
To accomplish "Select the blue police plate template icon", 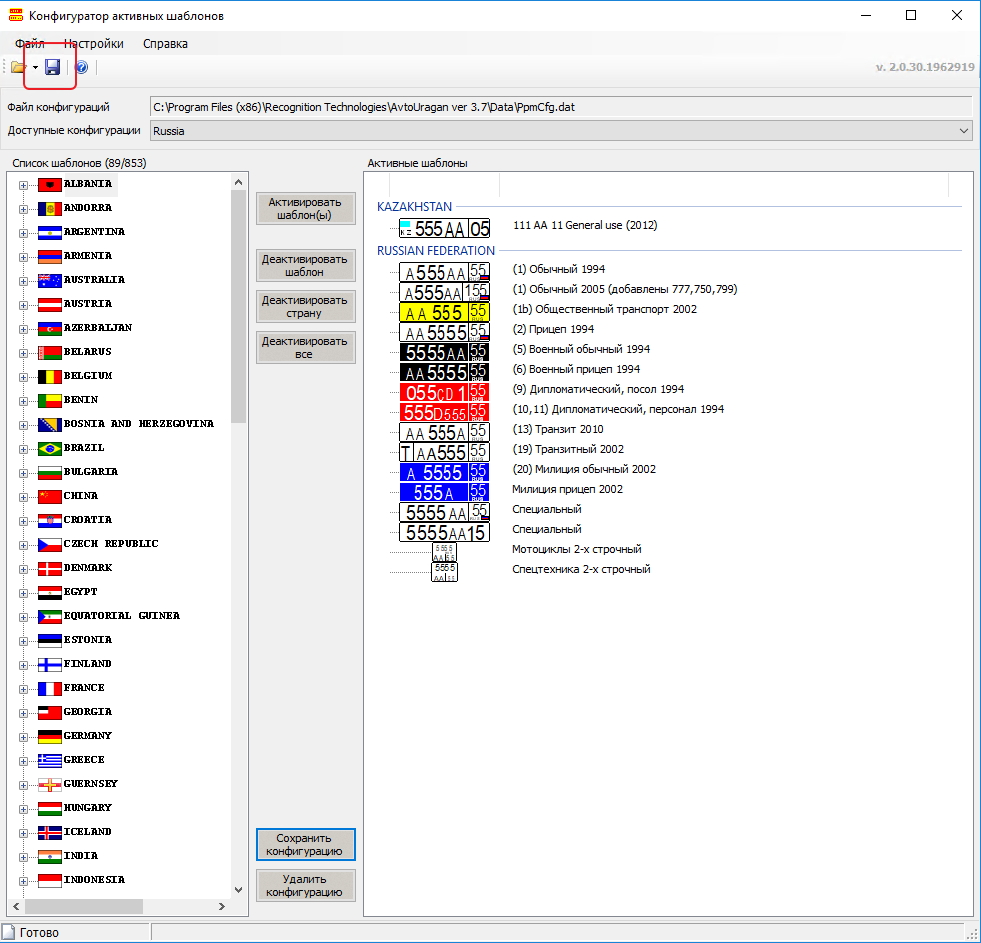I will [x=444, y=471].
